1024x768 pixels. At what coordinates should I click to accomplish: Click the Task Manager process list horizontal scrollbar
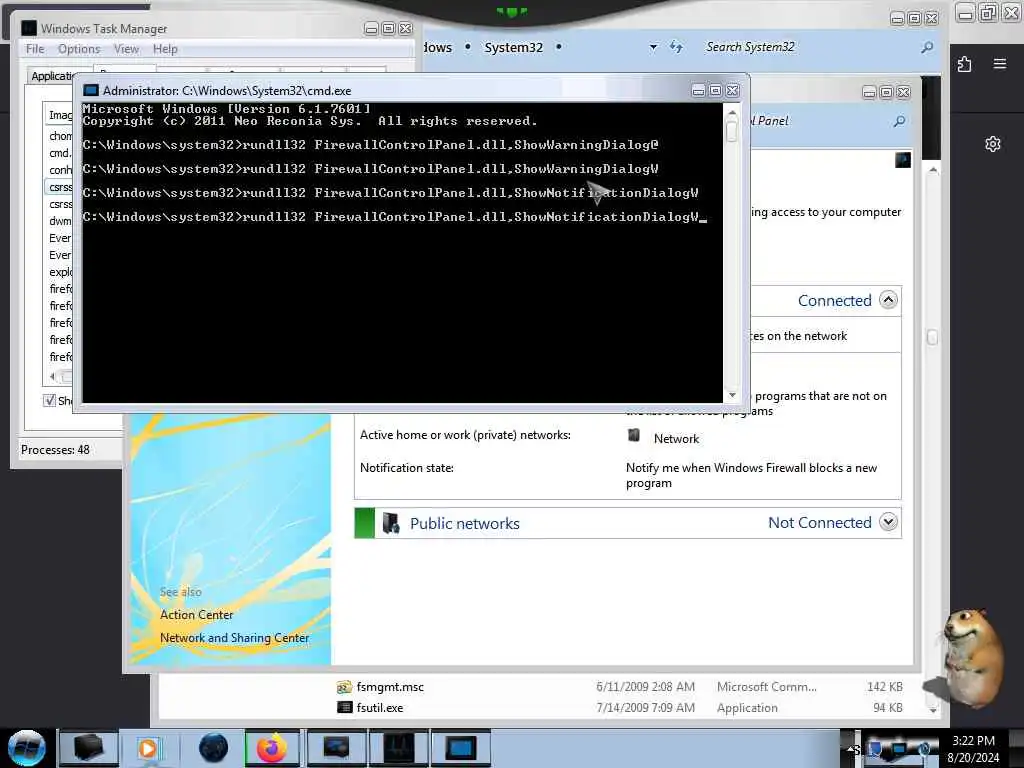tap(60, 377)
